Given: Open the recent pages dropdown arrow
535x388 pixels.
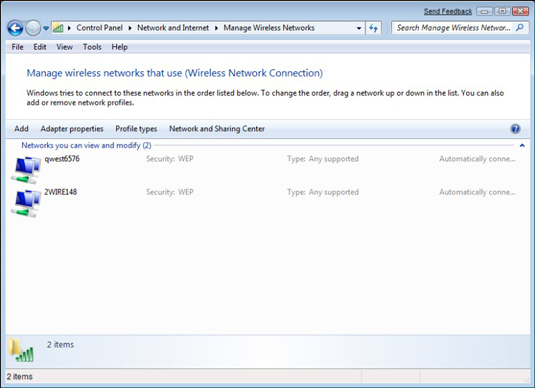Looking at the screenshot, I should point(46,28).
